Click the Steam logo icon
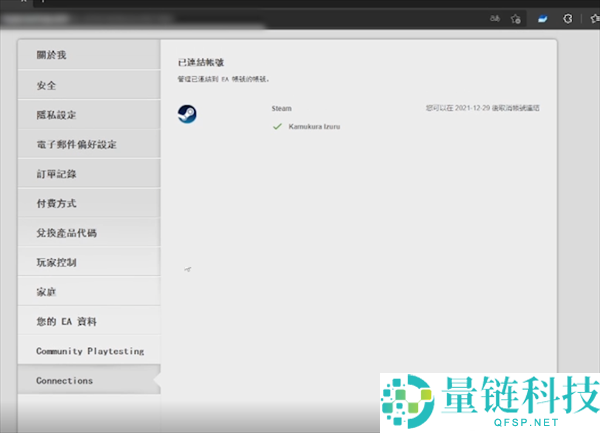Image resolution: width=600 pixels, height=433 pixels. coord(187,115)
